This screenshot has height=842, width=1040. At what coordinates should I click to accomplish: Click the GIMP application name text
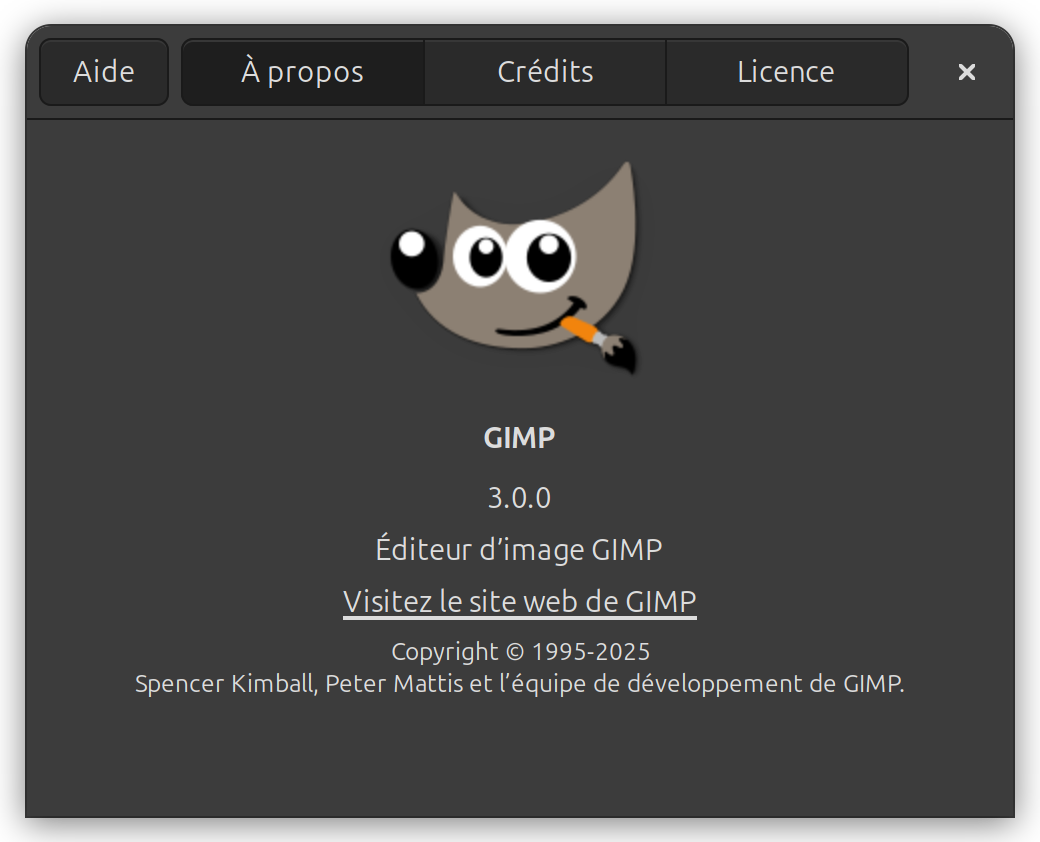[519, 438]
